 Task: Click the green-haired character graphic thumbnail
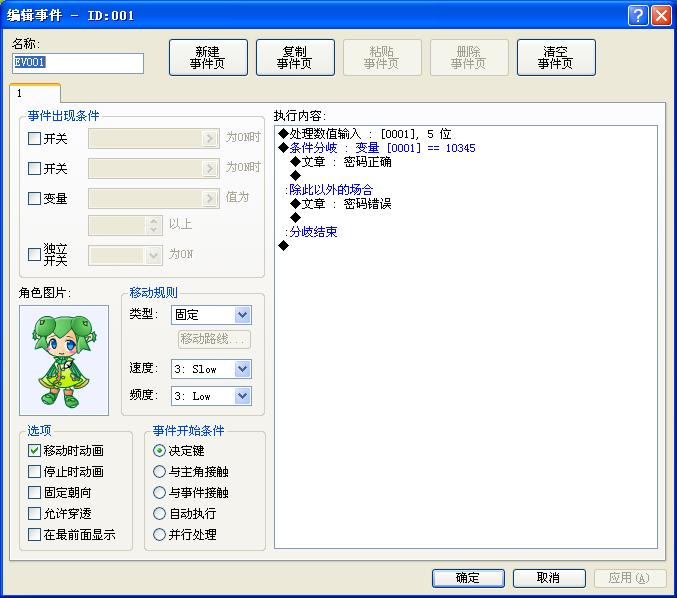(64, 360)
